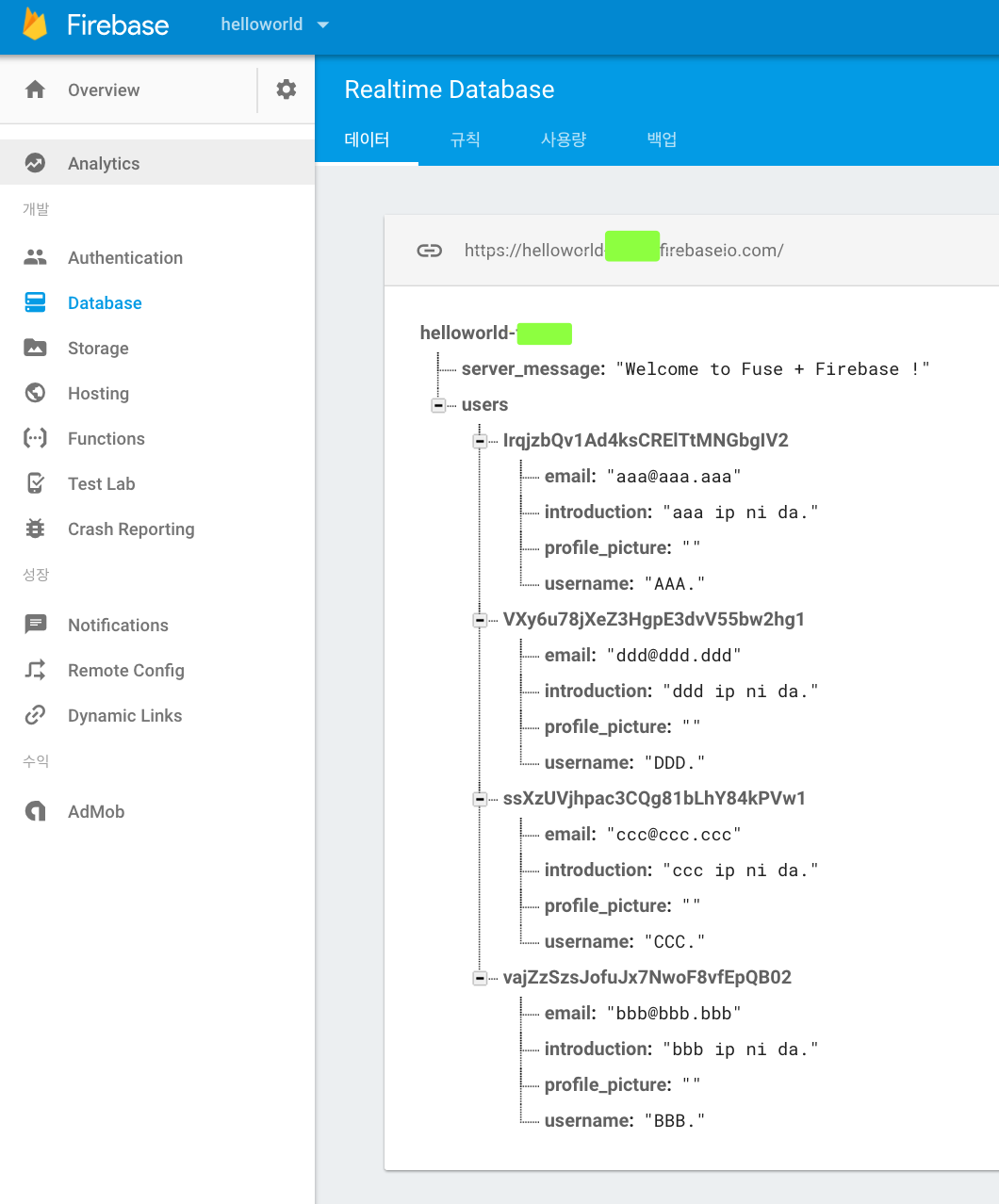
Task: Switch to the 사용량 tab
Action: point(564,139)
